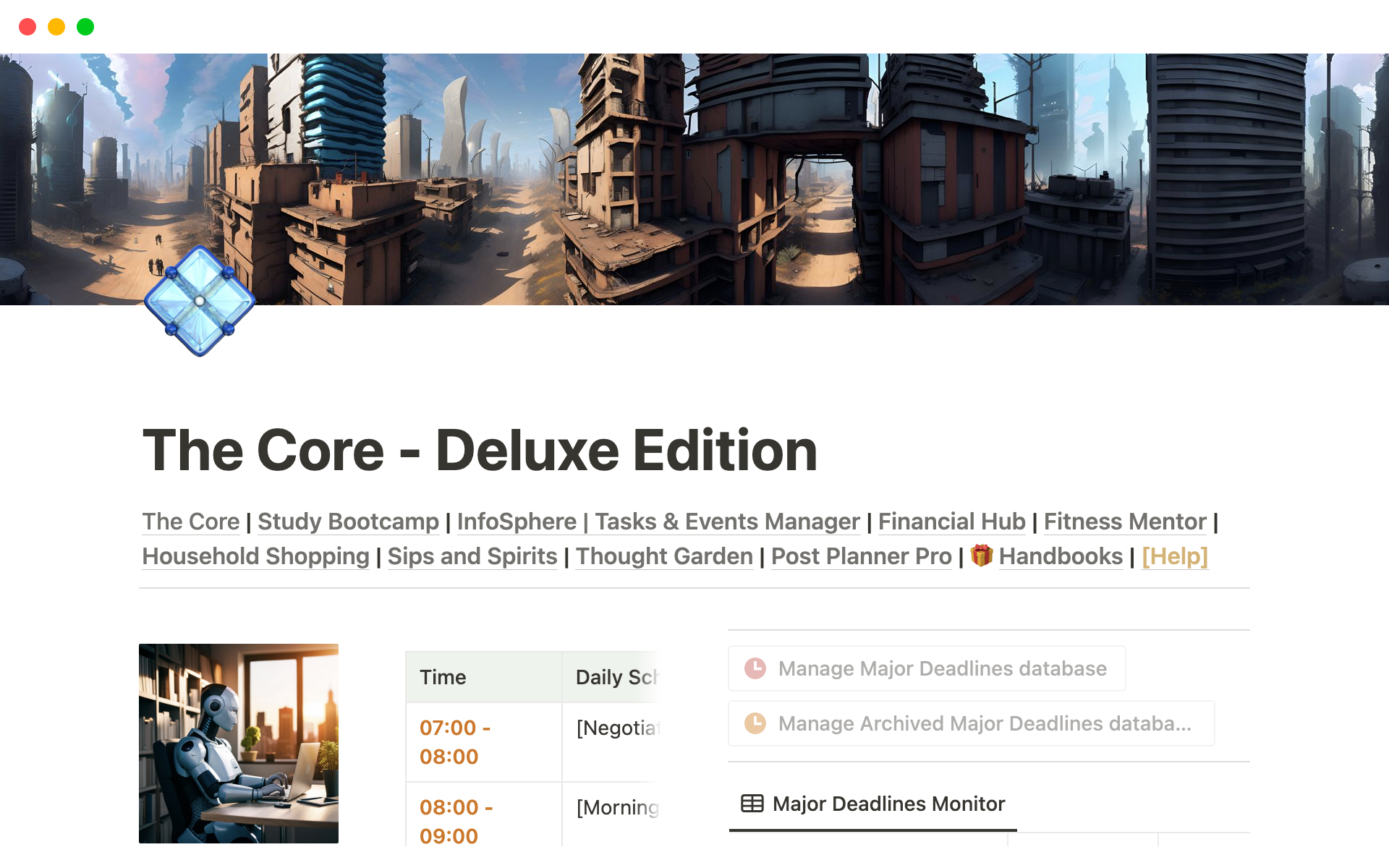Open the Financial Hub page
This screenshot has width=1389, height=868.
951,522
